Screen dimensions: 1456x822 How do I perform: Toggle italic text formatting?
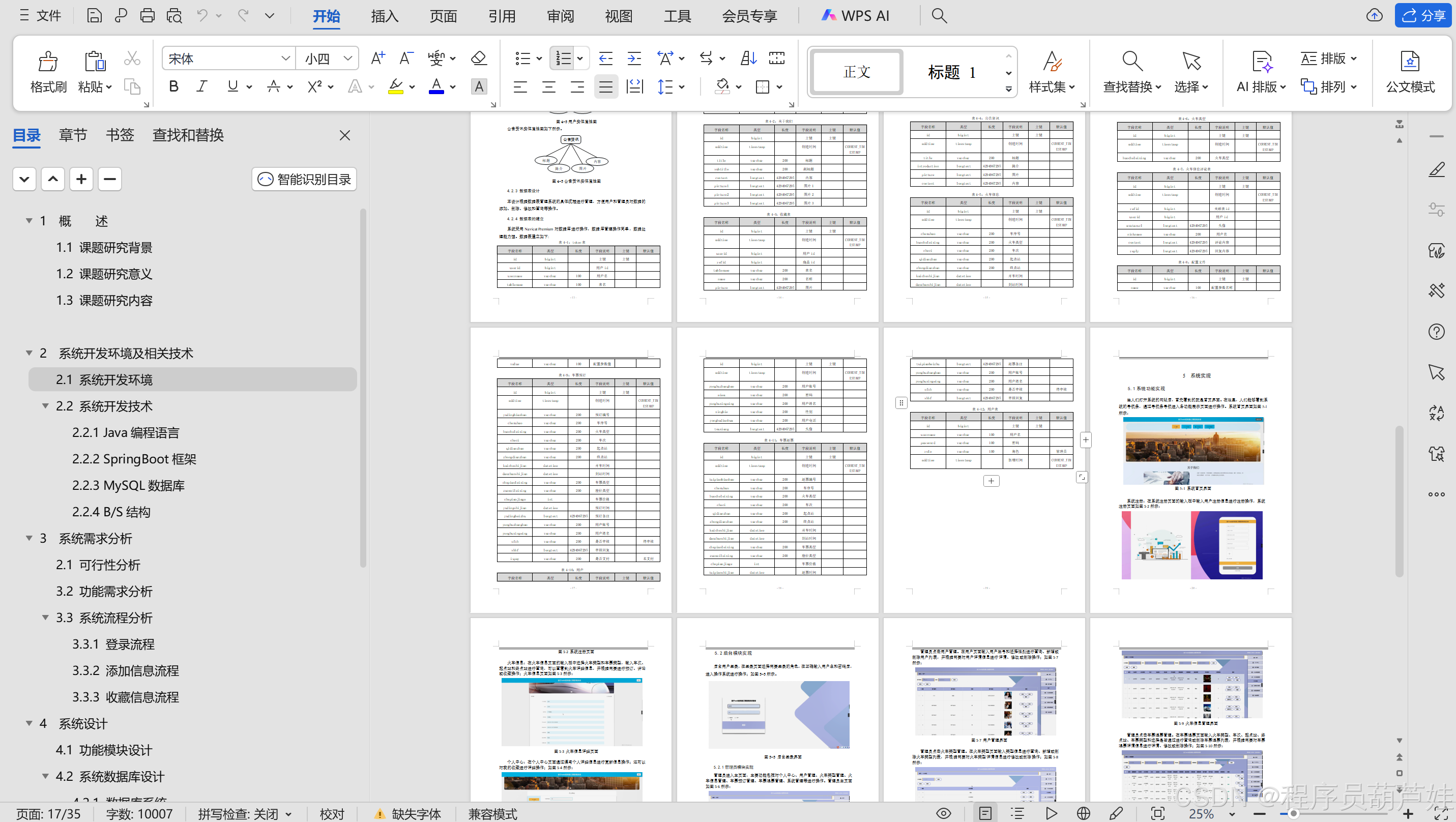point(202,86)
